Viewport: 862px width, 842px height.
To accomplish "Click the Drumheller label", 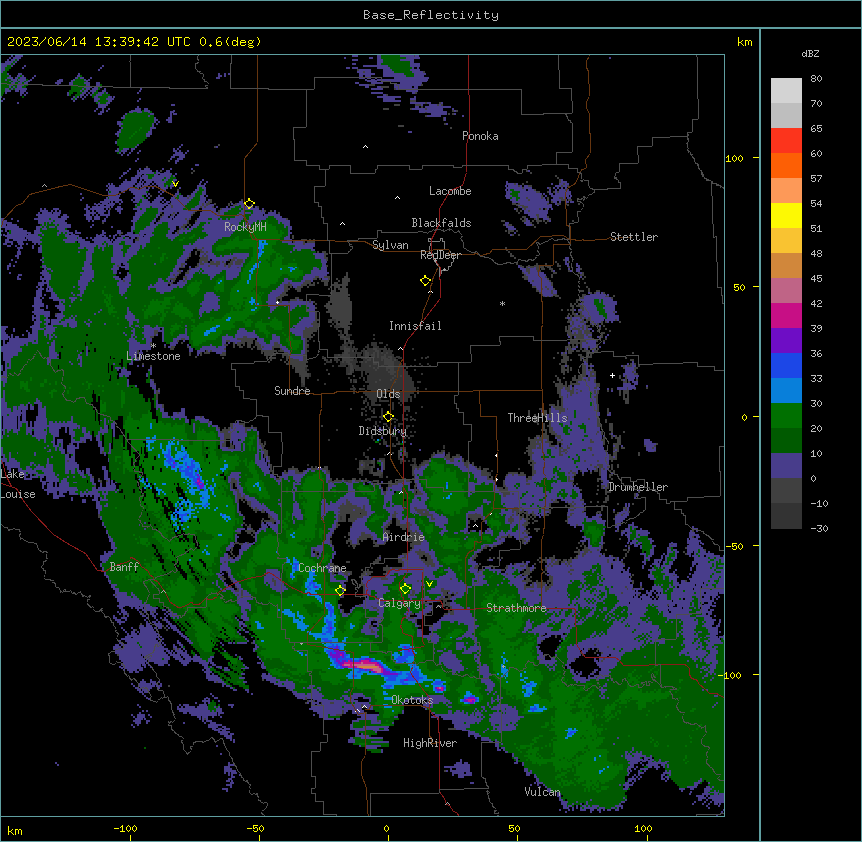I will pyautogui.click(x=638, y=487).
